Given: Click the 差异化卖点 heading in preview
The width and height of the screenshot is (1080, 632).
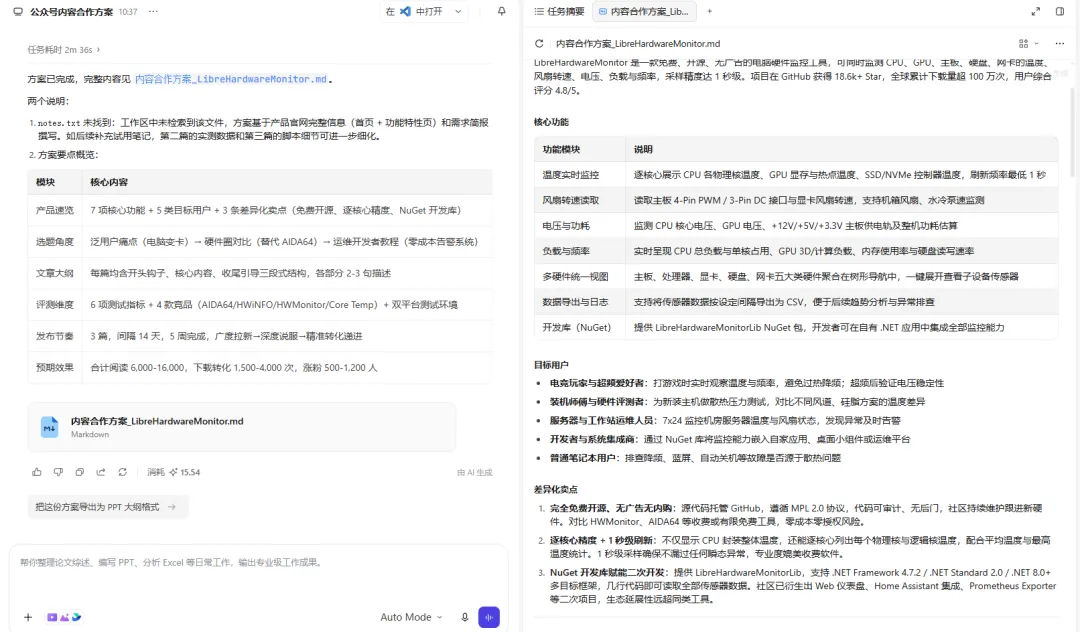Looking at the screenshot, I should pyautogui.click(x=555, y=489).
